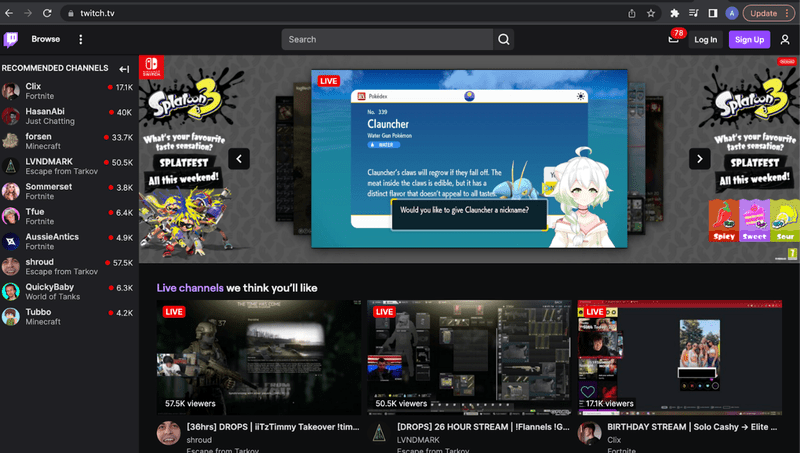Open HasanAbi channel avatar in sidebar

pos(11,116)
